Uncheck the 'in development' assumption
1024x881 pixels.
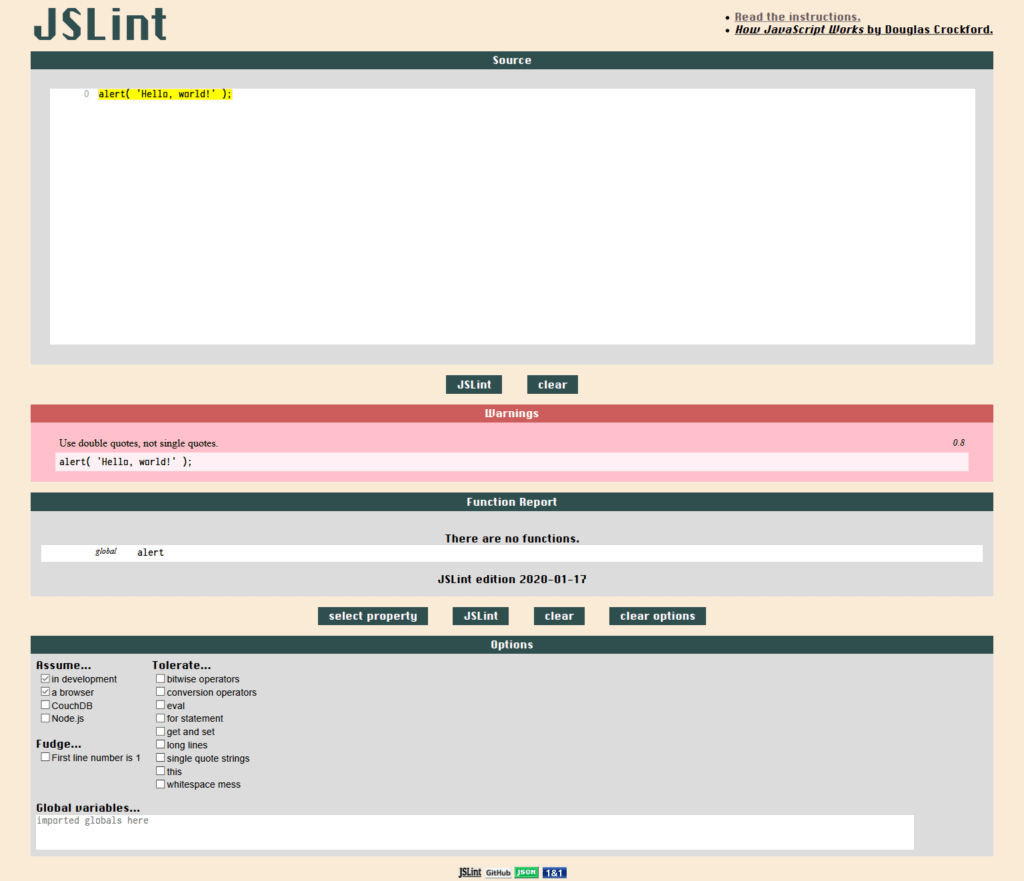(x=45, y=678)
